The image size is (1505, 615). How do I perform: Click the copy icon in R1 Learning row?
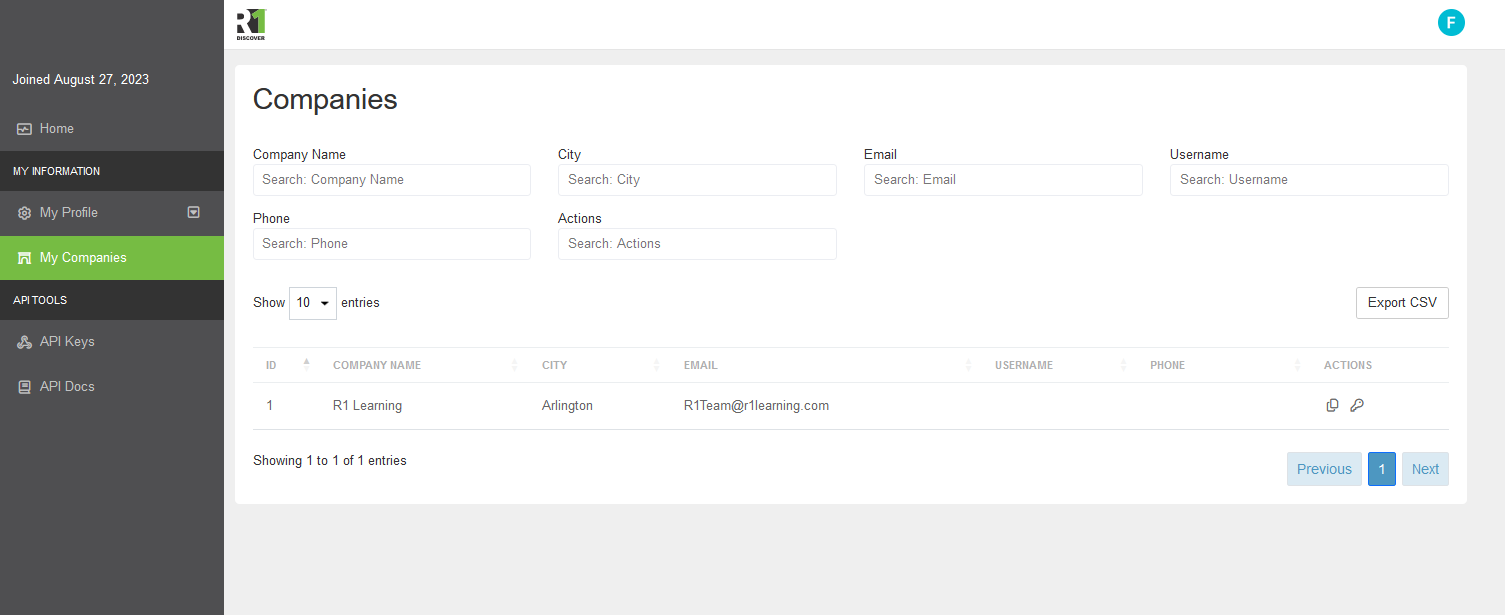pyautogui.click(x=1332, y=405)
